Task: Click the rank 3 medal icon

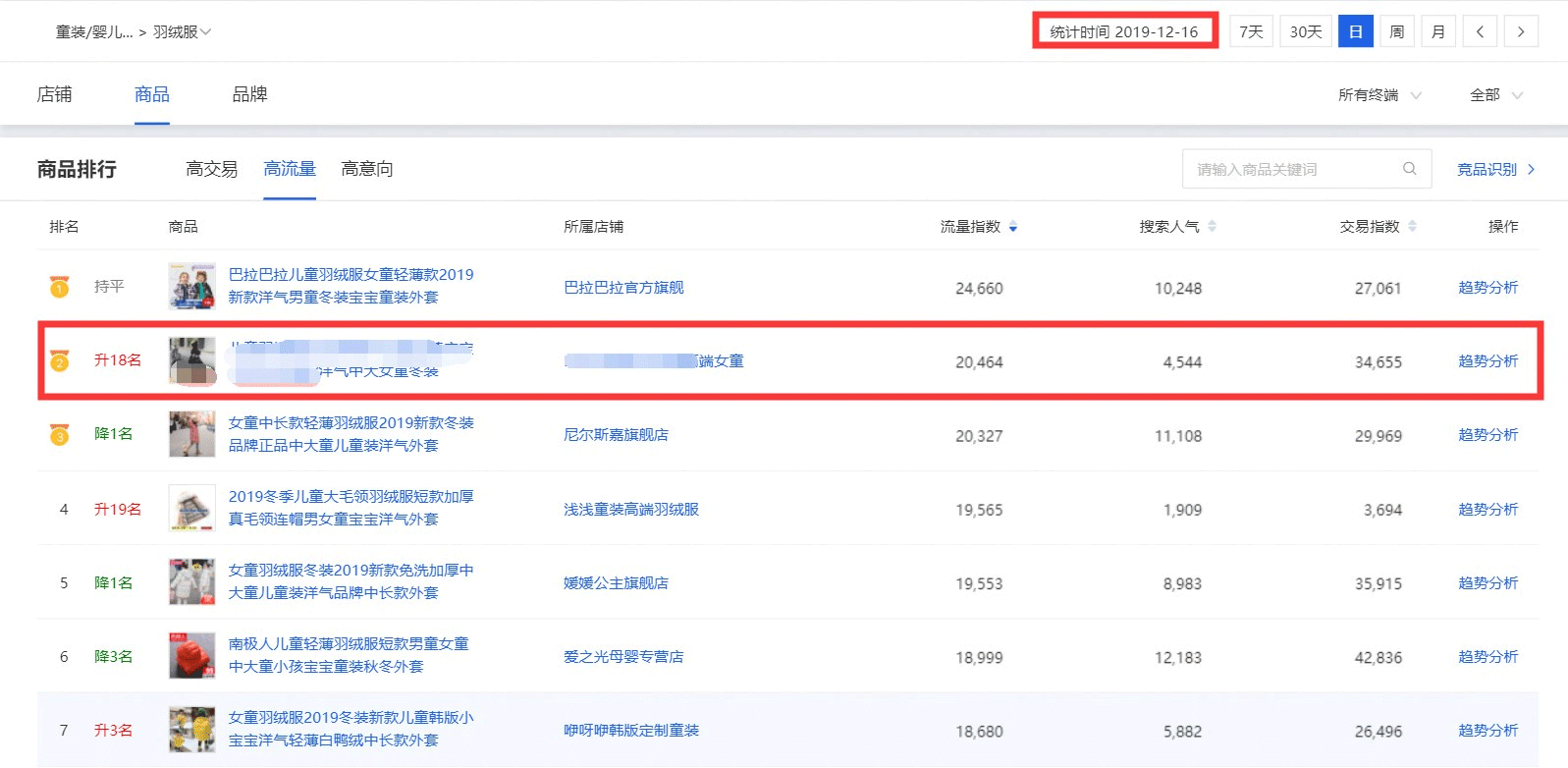Action: click(60, 434)
